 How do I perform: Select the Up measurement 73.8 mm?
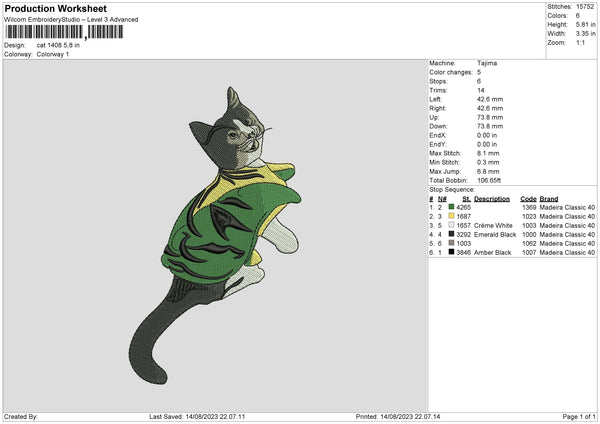point(490,117)
